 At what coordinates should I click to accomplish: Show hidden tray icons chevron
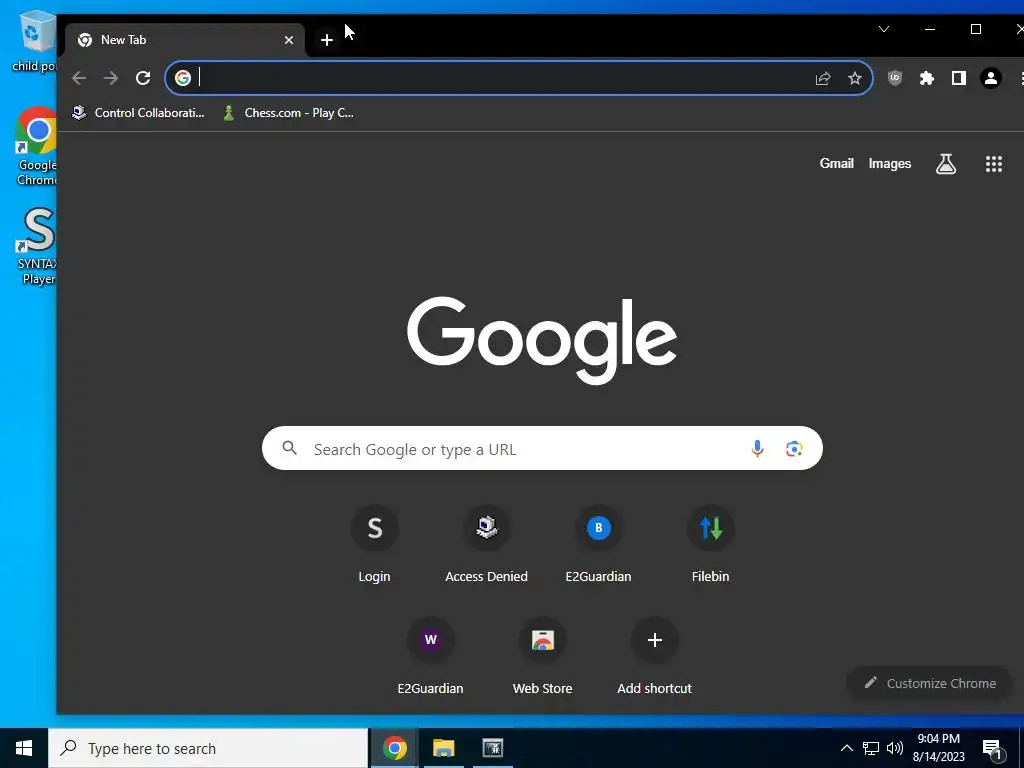846,748
